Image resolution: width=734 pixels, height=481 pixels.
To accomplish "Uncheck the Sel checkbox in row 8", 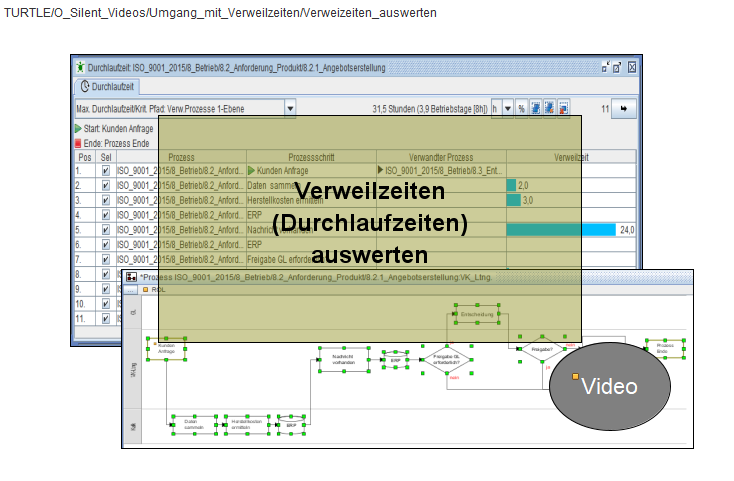I will click(106, 274).
